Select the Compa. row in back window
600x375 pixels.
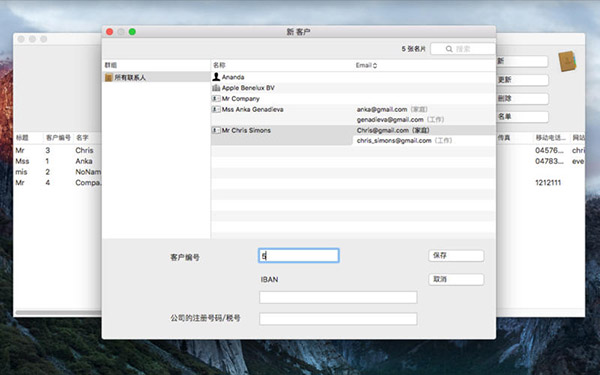57,183
